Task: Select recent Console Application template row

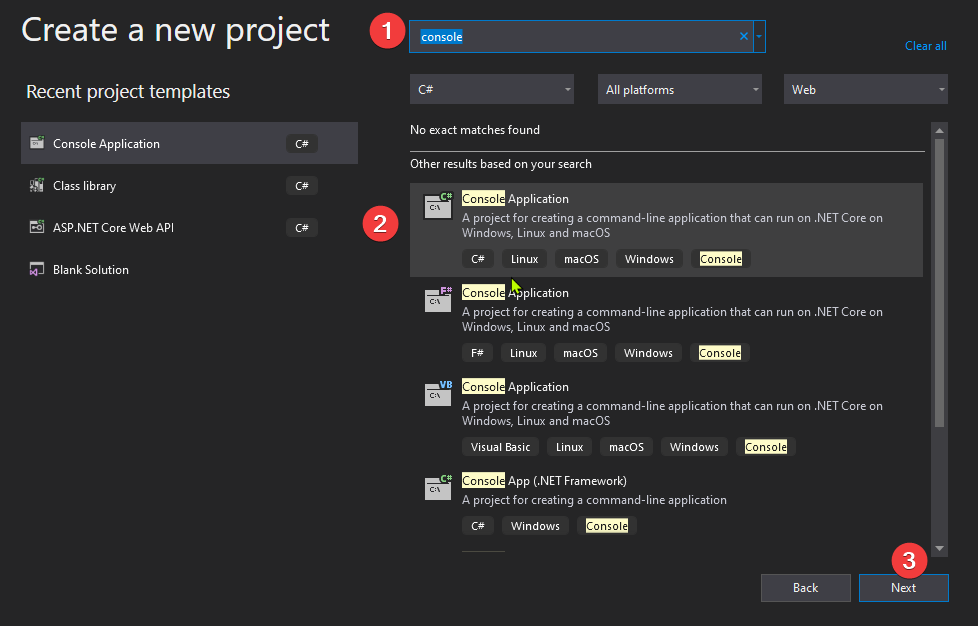Action: tap(189, 143)
